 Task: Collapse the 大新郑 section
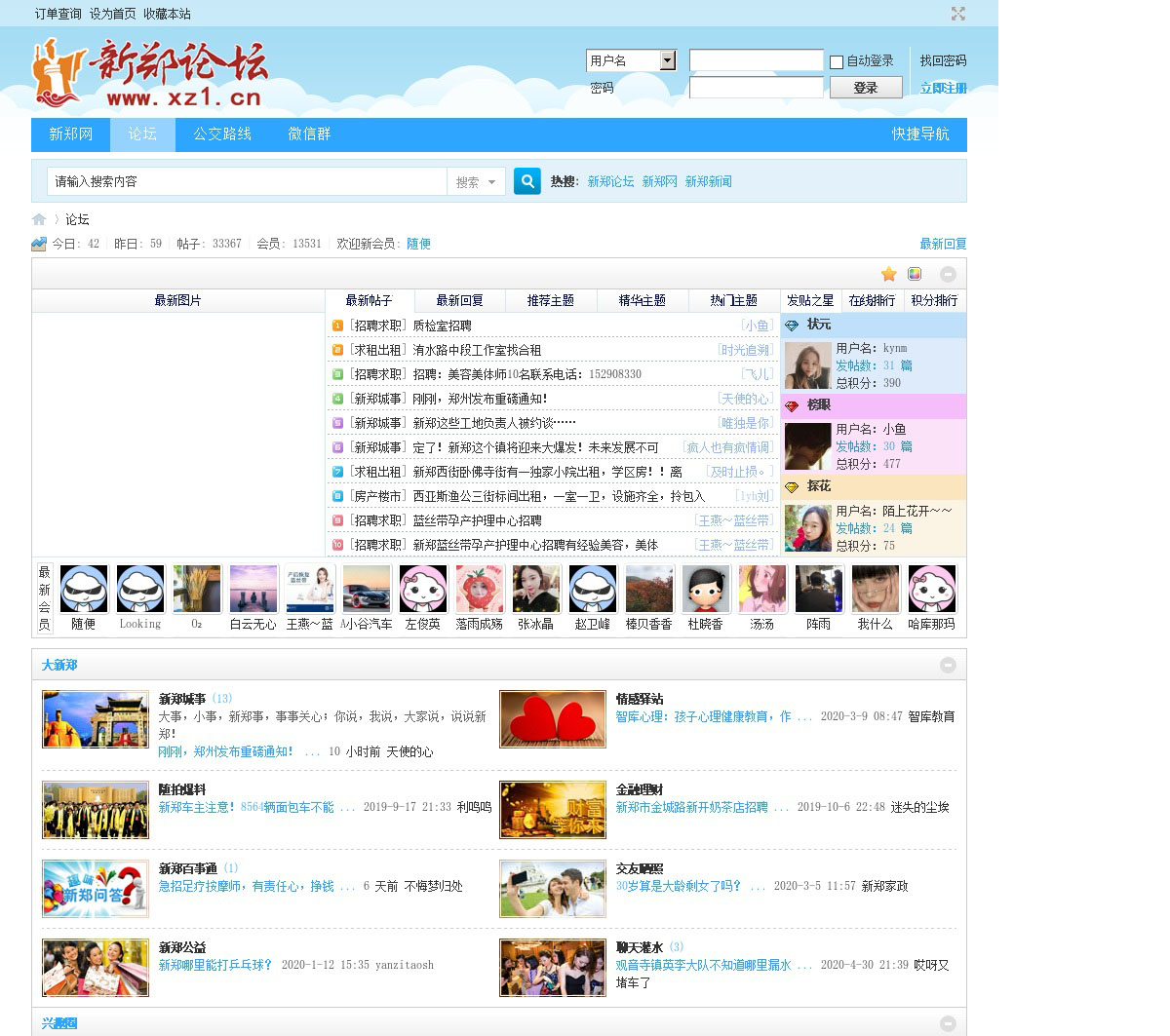coord(947,665)
